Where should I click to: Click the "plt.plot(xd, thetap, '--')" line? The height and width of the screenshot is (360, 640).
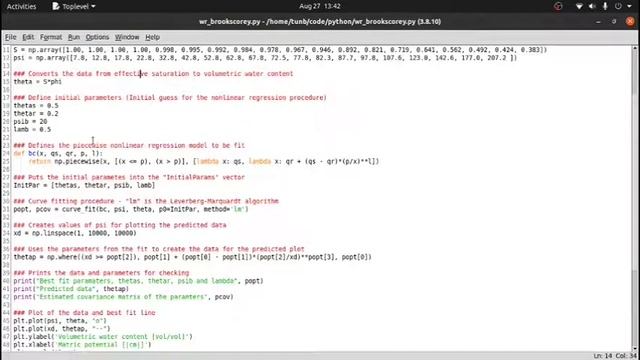pos(62,329)
